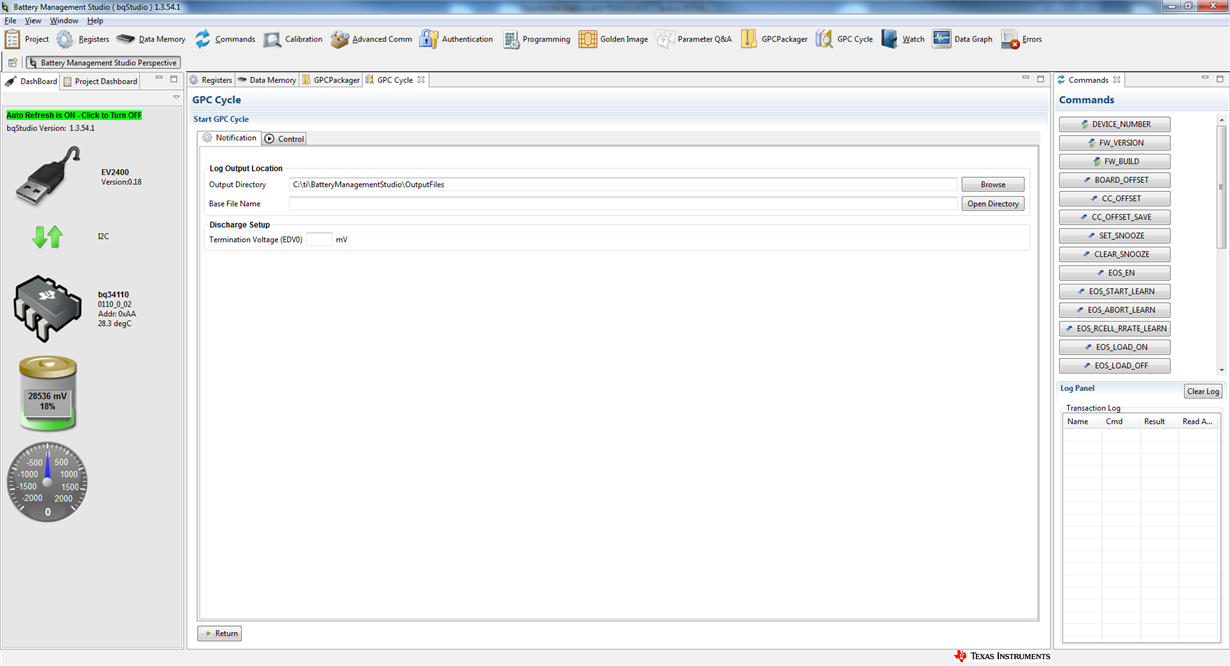Image resolution: width=1230 pixels, height=666 pixels.
Task: Open the Authentication lock icon
Action: [x=429, y=39]
